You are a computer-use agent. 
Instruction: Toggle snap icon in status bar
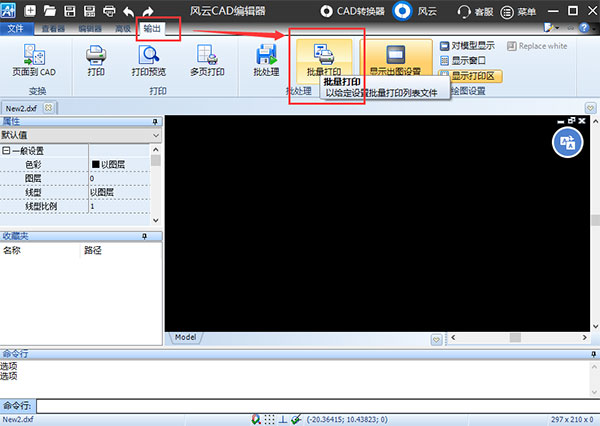tap(256, 419)
